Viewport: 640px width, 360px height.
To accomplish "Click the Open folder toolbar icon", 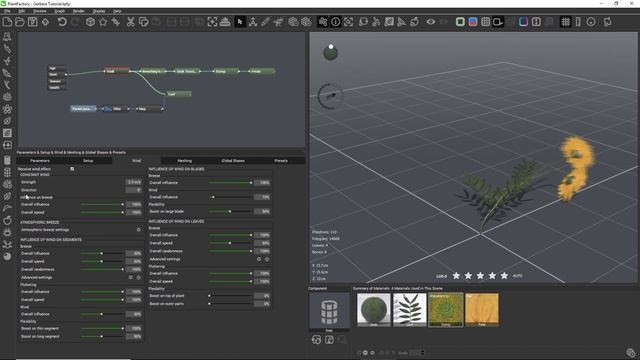I will 20,22.
